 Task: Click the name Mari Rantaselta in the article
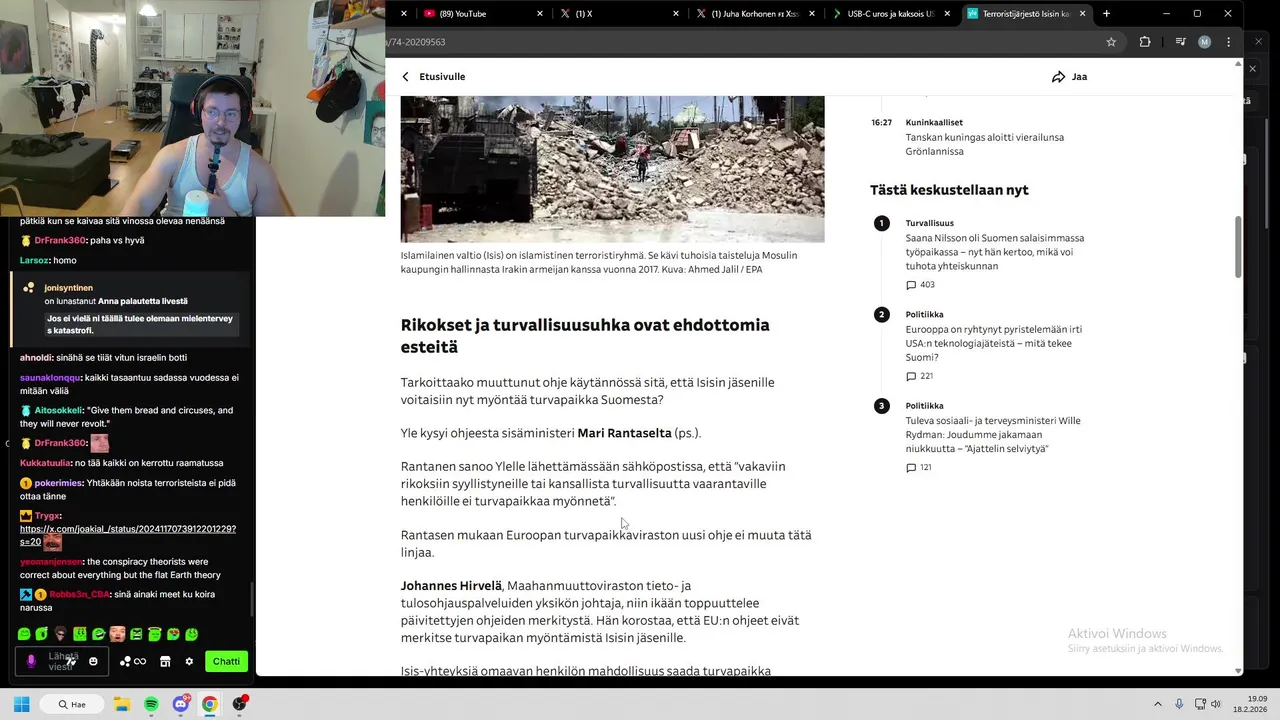click(x=624, y=433)
